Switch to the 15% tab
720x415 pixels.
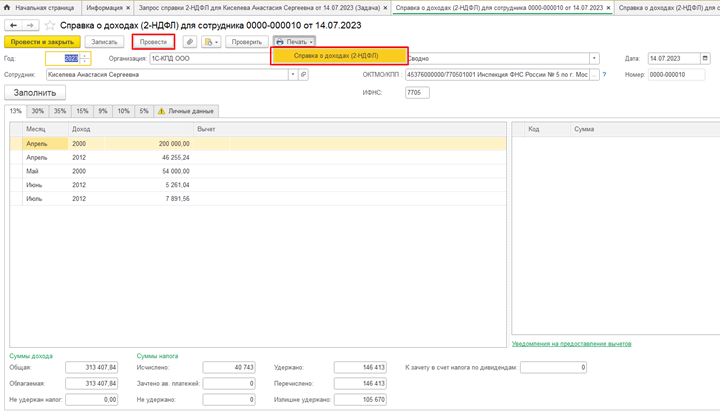(x=82, y=111)
